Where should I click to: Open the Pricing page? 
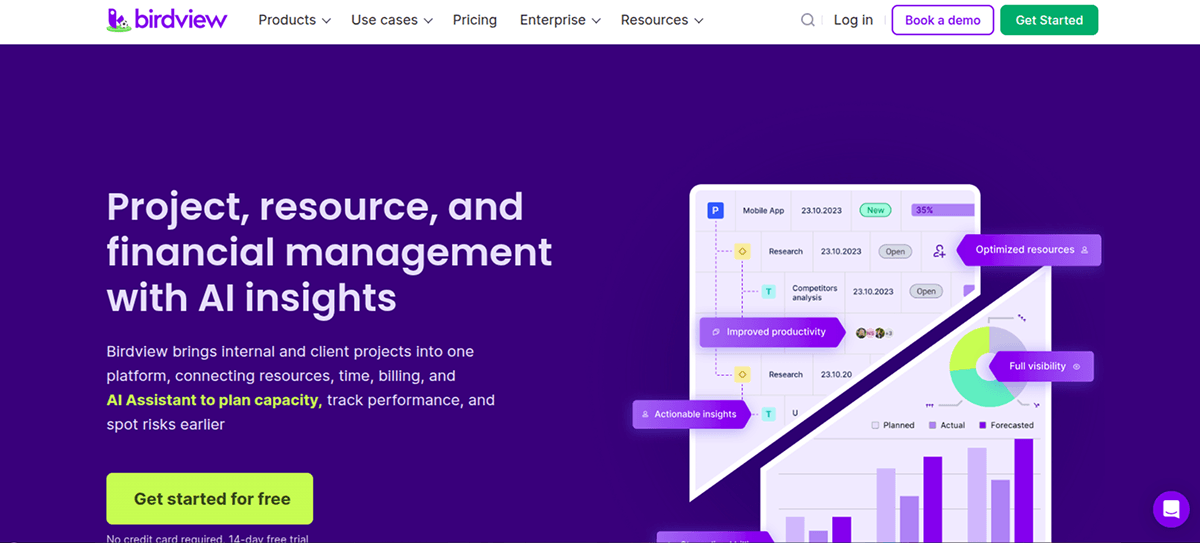(x=475, y=20)
